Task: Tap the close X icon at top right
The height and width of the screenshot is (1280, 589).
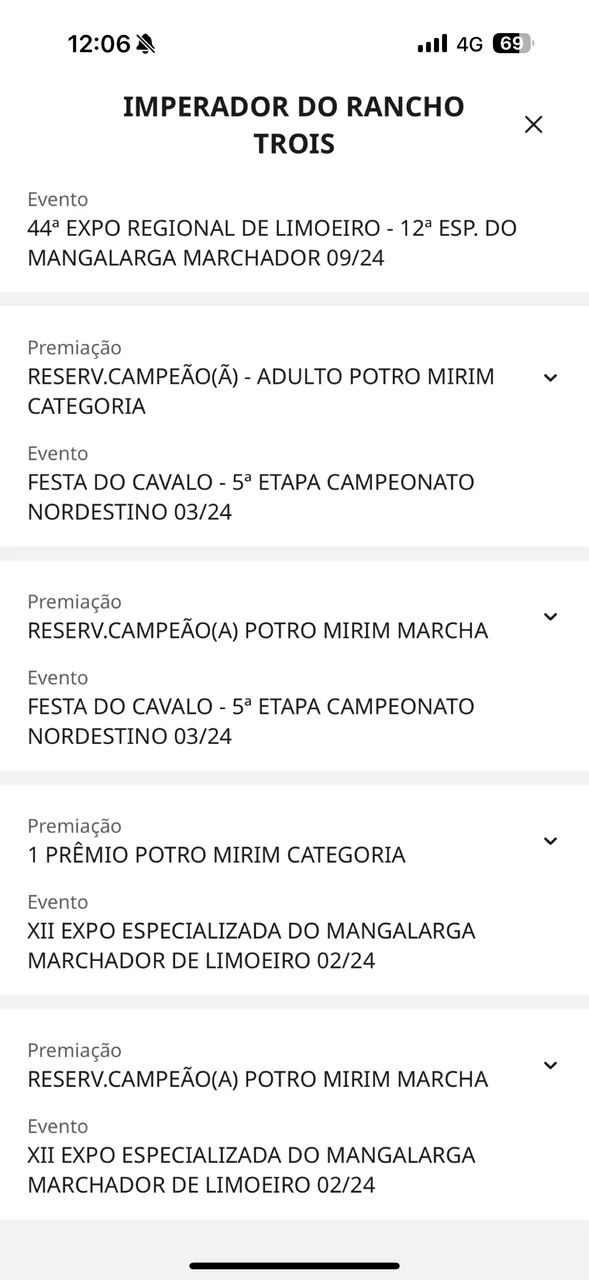Action: 533,124
